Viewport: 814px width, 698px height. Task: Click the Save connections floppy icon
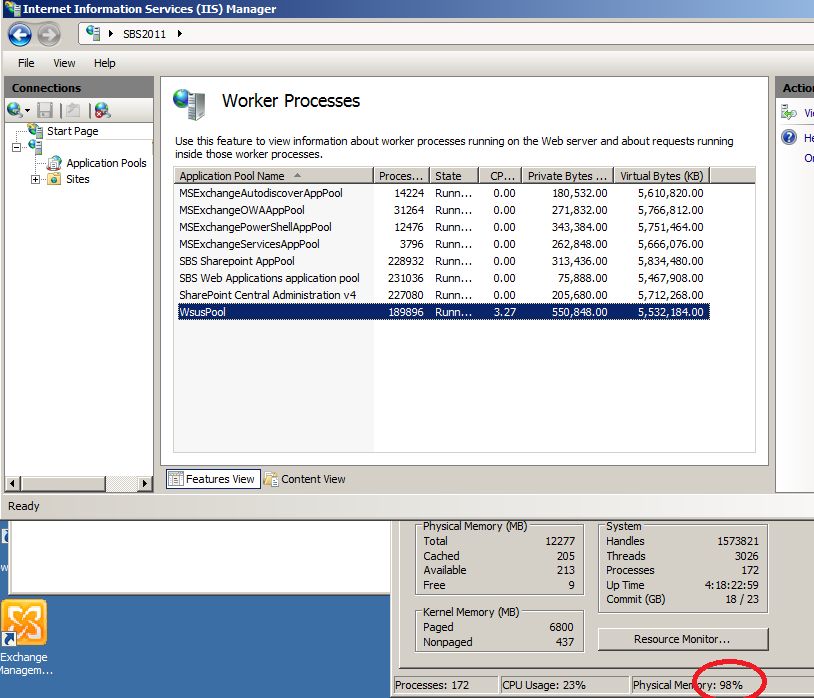tap(45, 110)
